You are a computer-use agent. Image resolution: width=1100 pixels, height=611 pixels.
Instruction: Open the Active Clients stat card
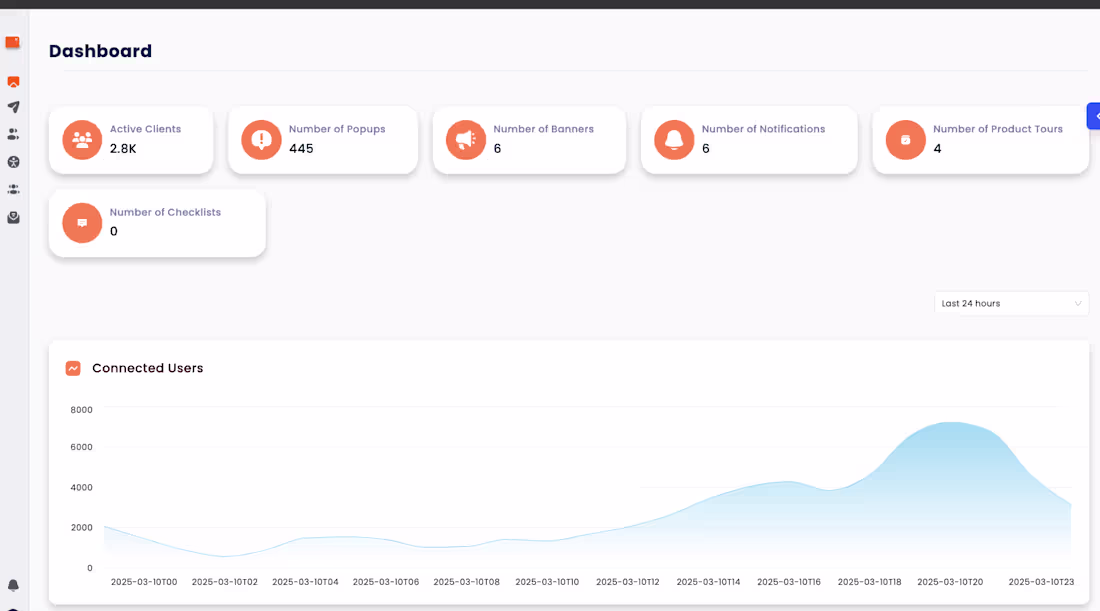131,140
